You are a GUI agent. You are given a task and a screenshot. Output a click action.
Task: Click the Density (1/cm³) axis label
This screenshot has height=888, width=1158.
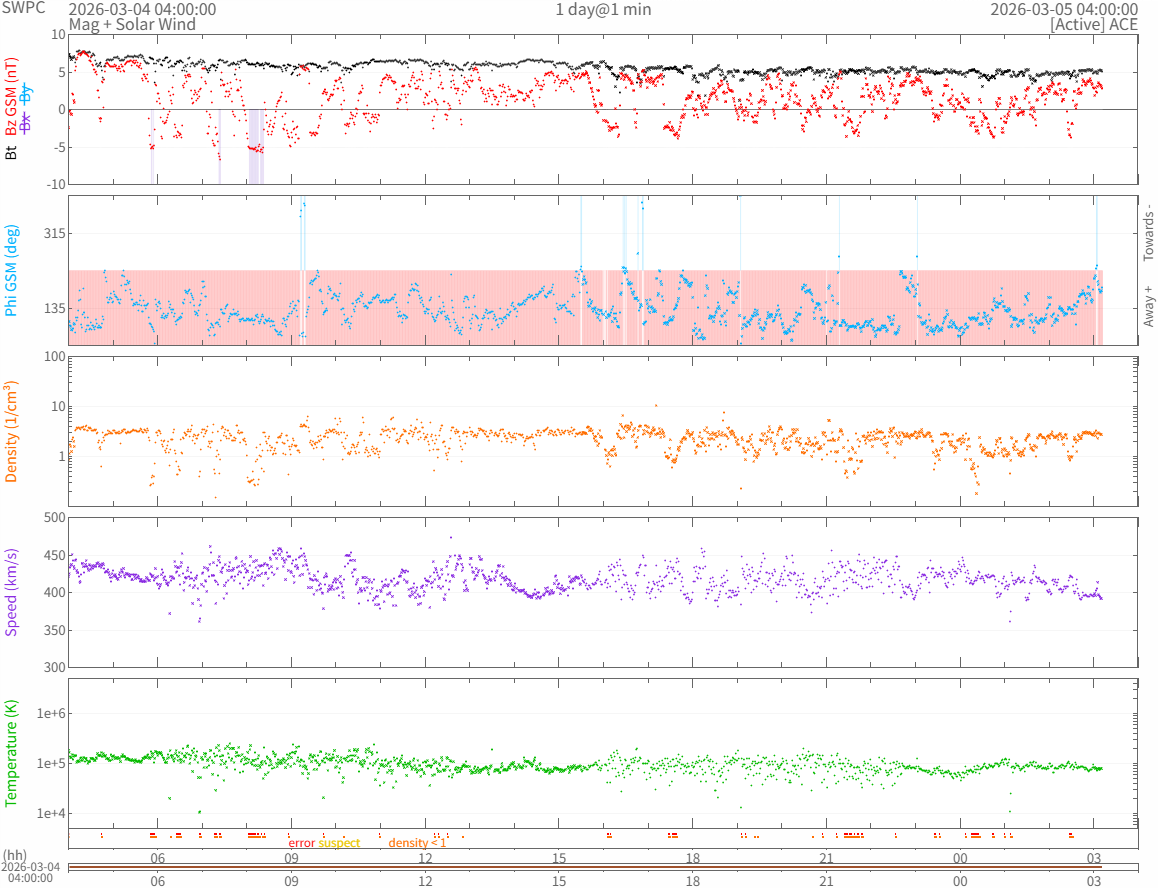12,432
